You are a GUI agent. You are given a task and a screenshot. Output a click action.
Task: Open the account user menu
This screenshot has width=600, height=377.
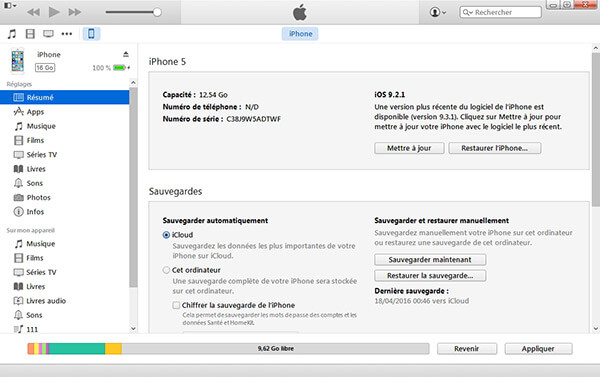438,12
